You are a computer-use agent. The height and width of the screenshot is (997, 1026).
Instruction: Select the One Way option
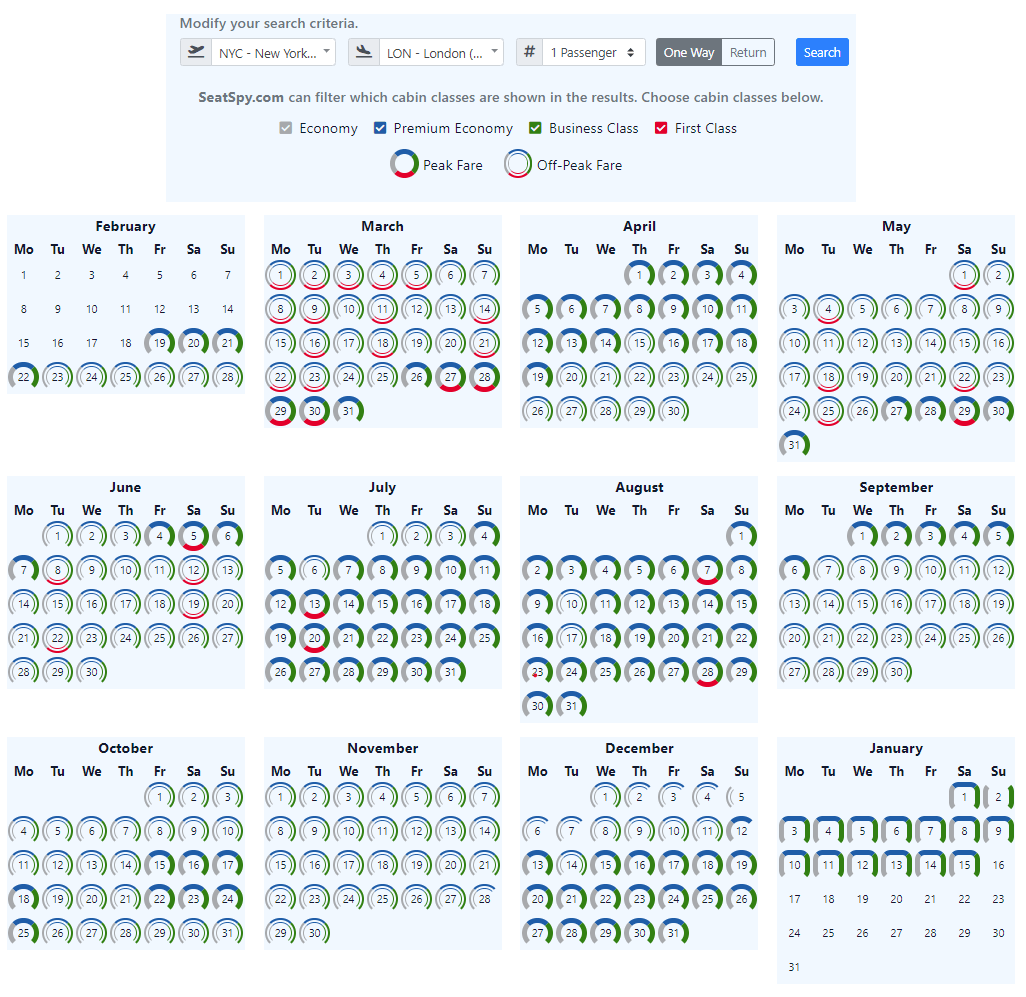(688, 51)
